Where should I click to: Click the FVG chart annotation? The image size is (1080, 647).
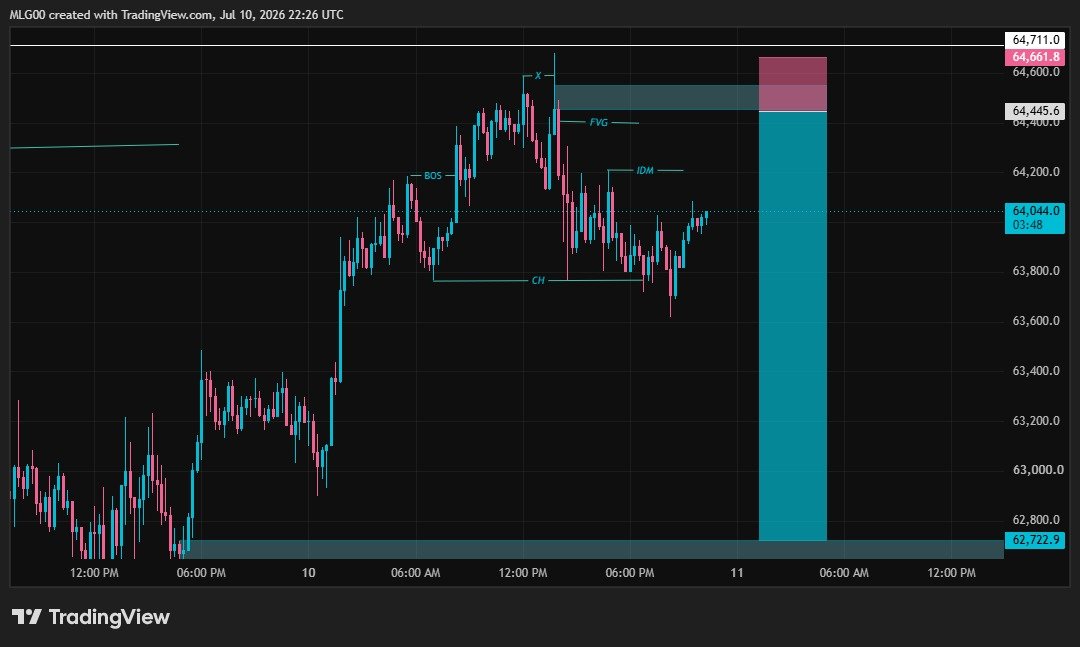[599, 123]
